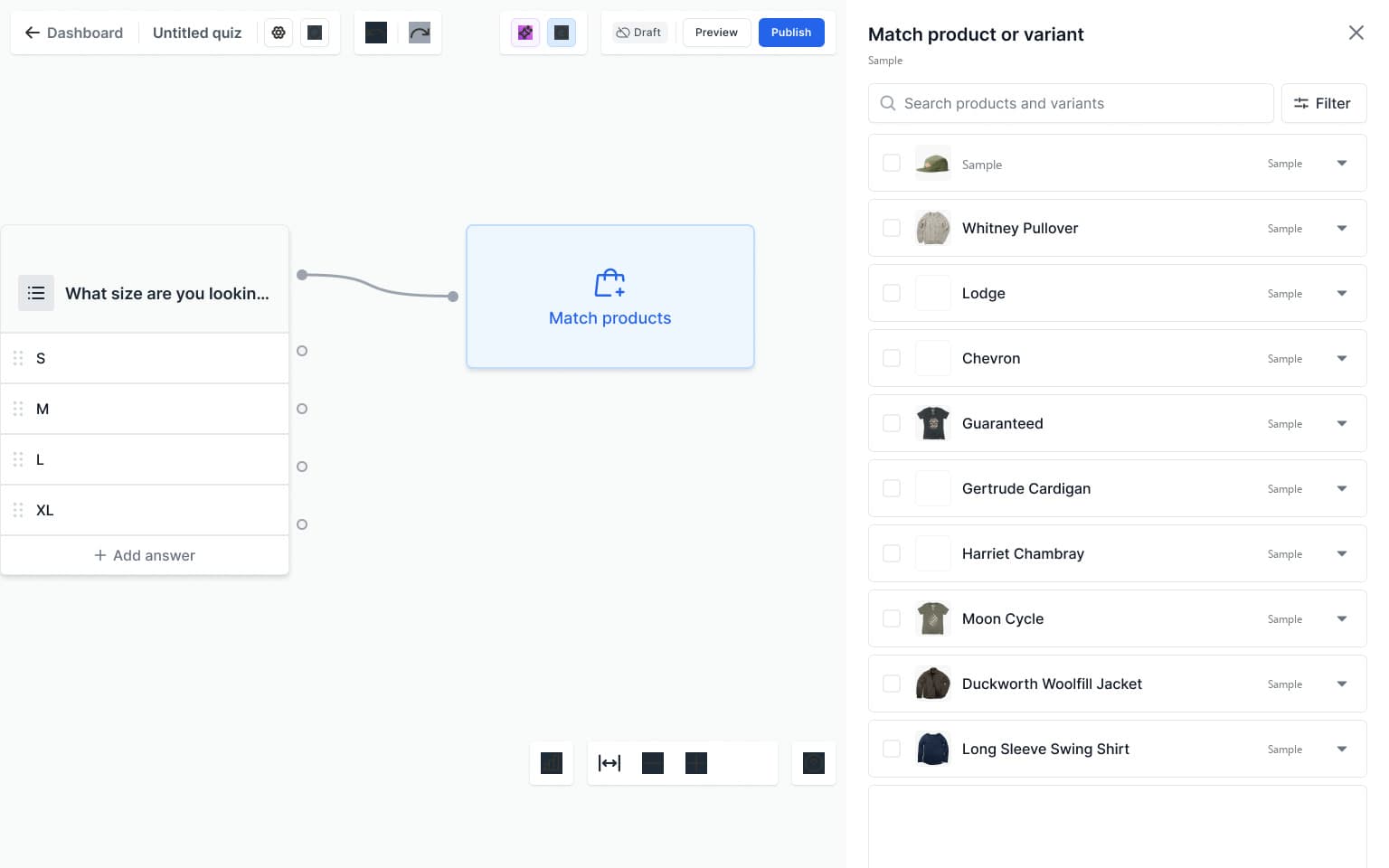The height and width of the screenshot is (868, 1389).
Task: Click the connector dot for answer S
Action: coord(302,351)
